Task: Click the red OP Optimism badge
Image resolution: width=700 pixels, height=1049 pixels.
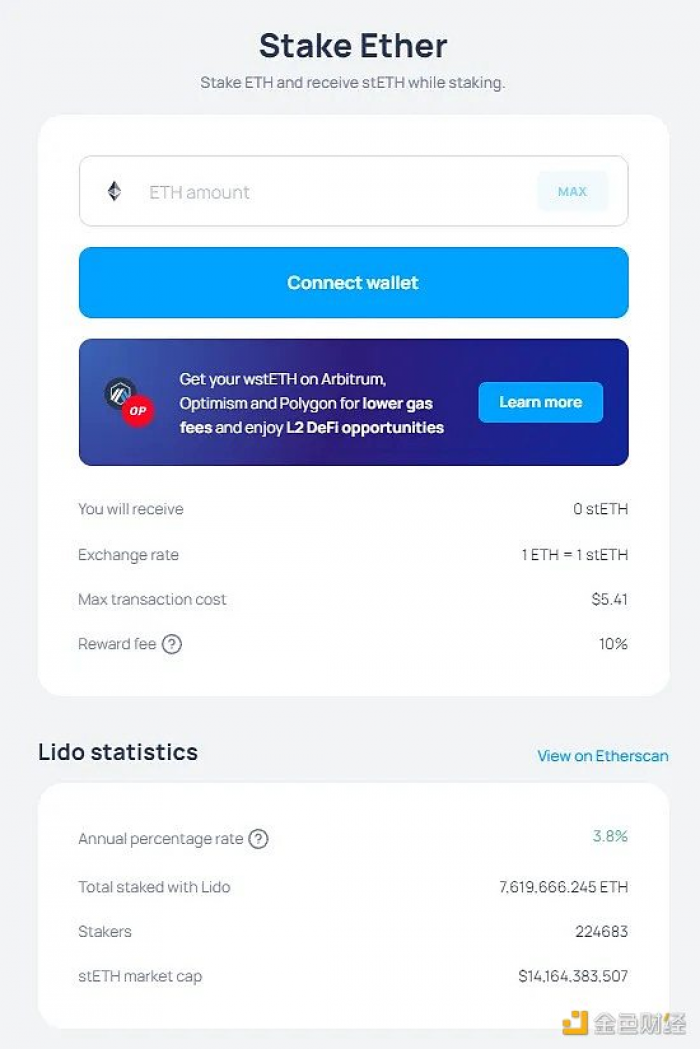Action: pyautogui.click(x=138, y=411)
